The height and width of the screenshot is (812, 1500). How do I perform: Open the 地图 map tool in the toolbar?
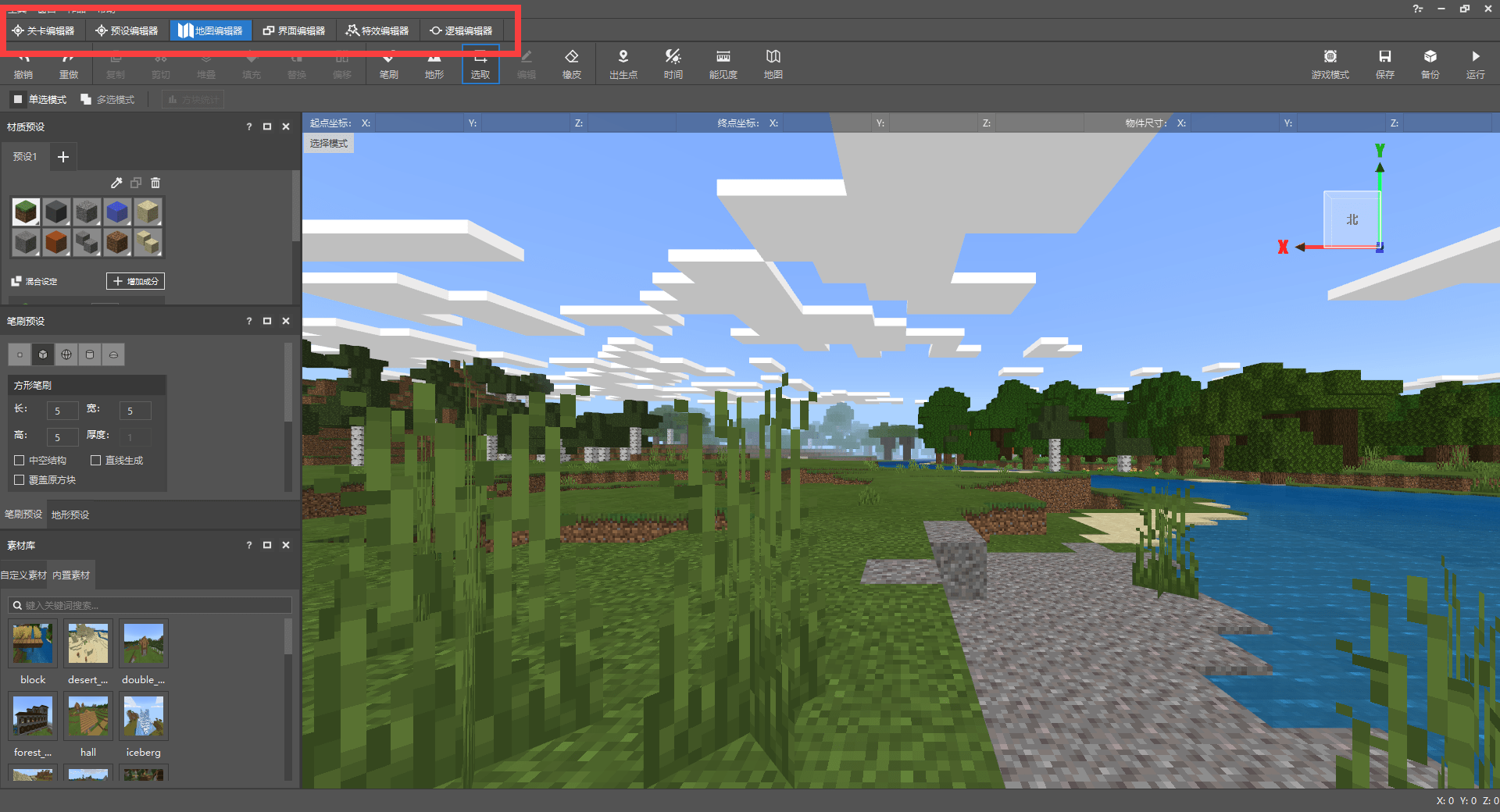click(773, 64)
